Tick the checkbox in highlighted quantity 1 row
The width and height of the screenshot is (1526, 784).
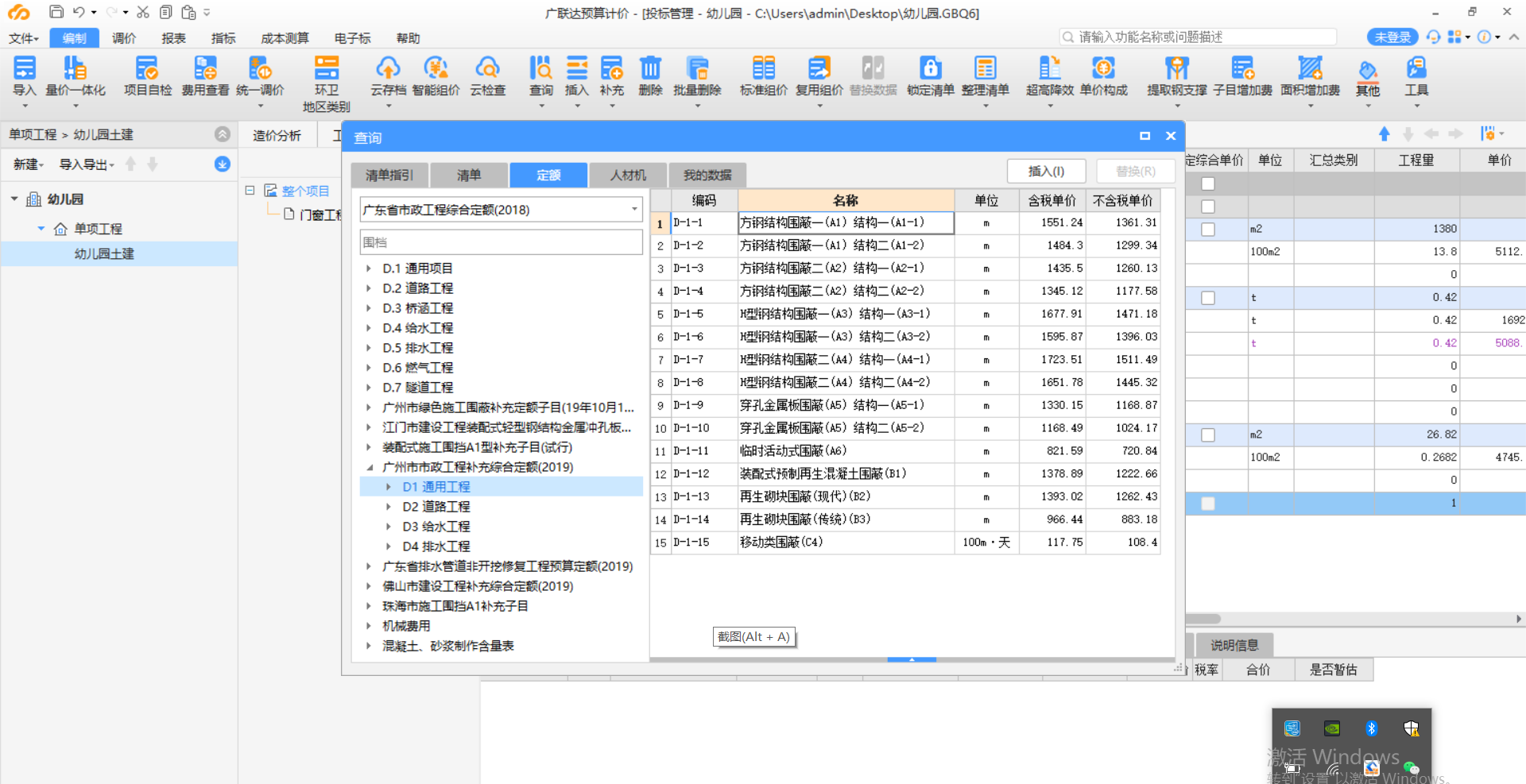[1208, 503]
